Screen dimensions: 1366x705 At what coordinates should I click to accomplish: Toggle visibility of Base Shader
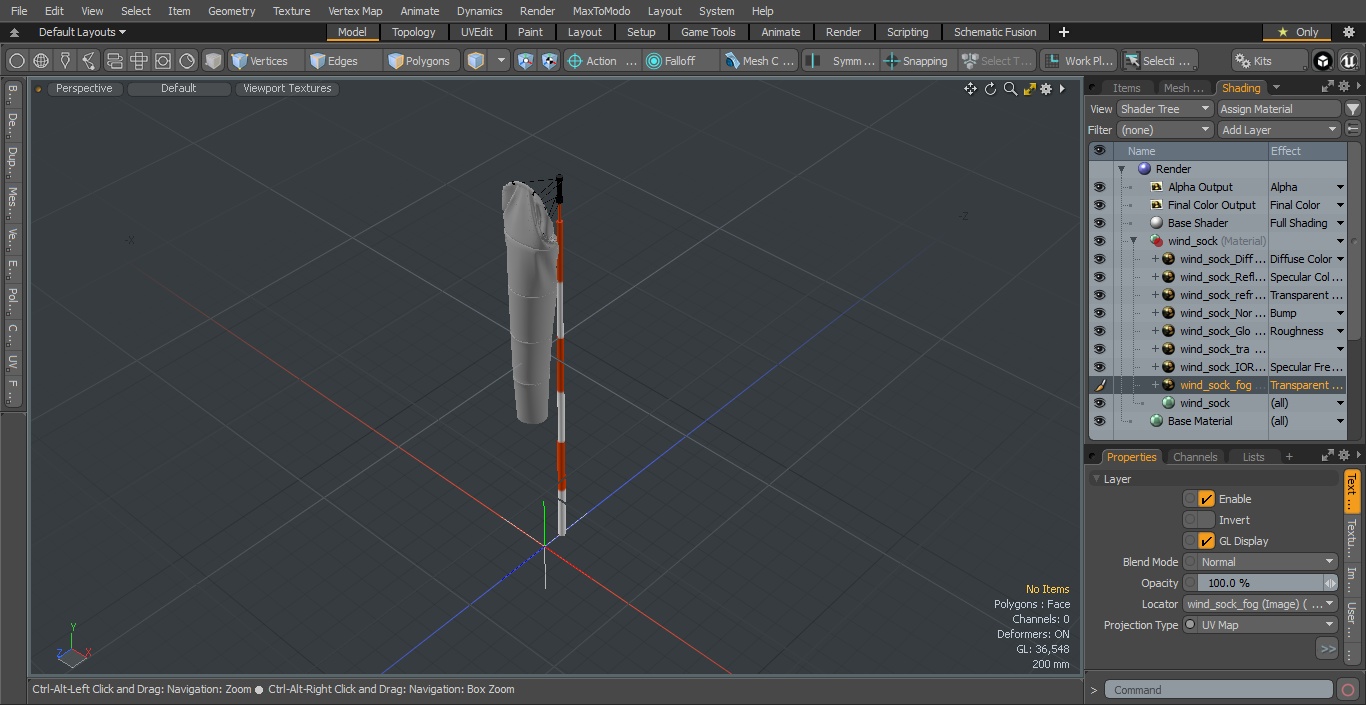point(1099,223)
